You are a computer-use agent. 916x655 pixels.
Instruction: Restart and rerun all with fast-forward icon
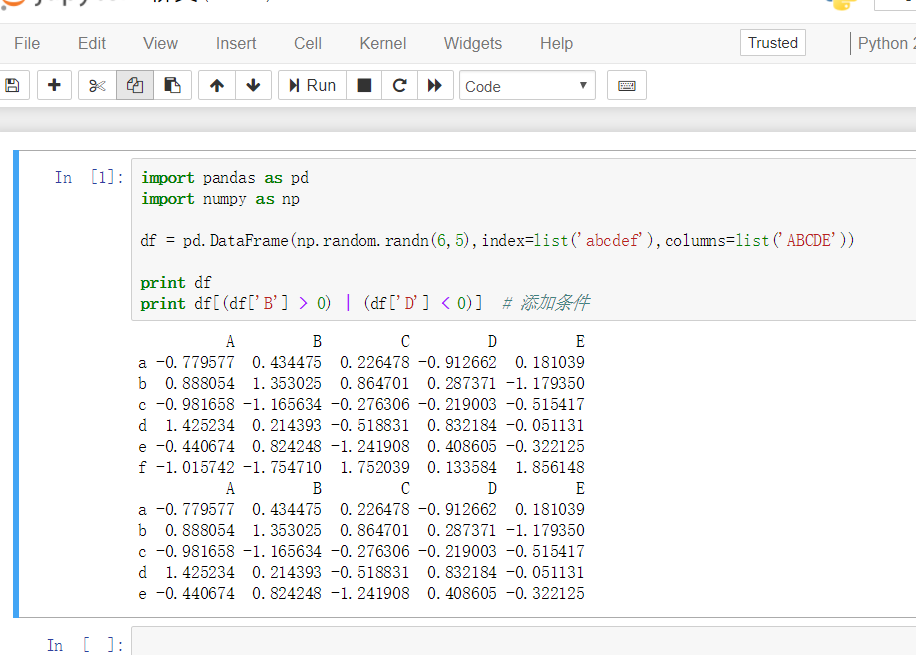tap(435, 85)
